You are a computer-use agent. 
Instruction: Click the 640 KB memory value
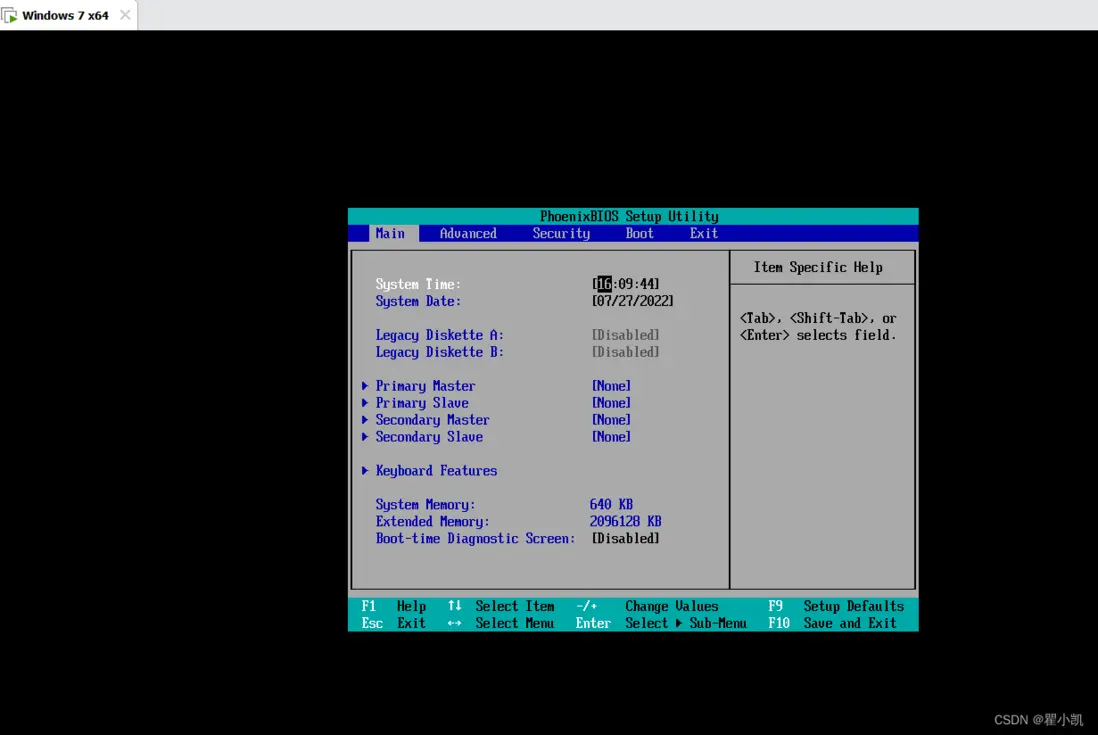point(611,504)
